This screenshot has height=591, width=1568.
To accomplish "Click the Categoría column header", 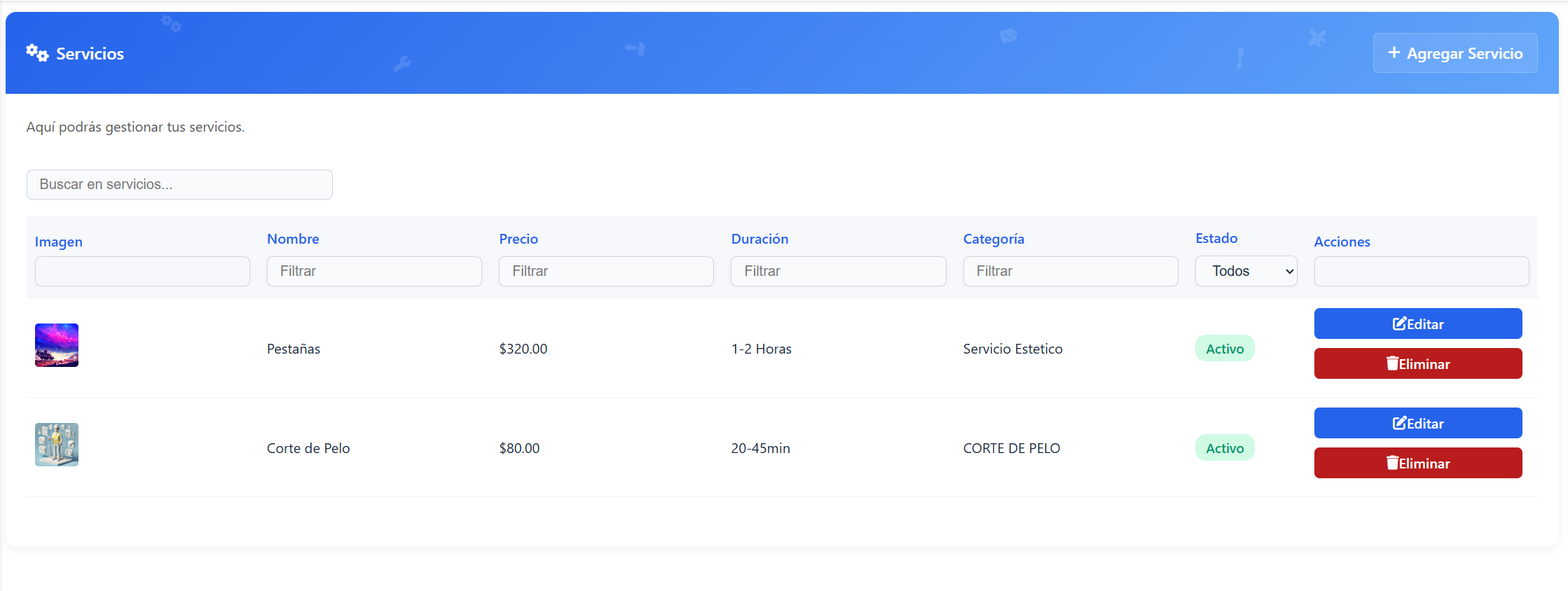I will (993, 239).
